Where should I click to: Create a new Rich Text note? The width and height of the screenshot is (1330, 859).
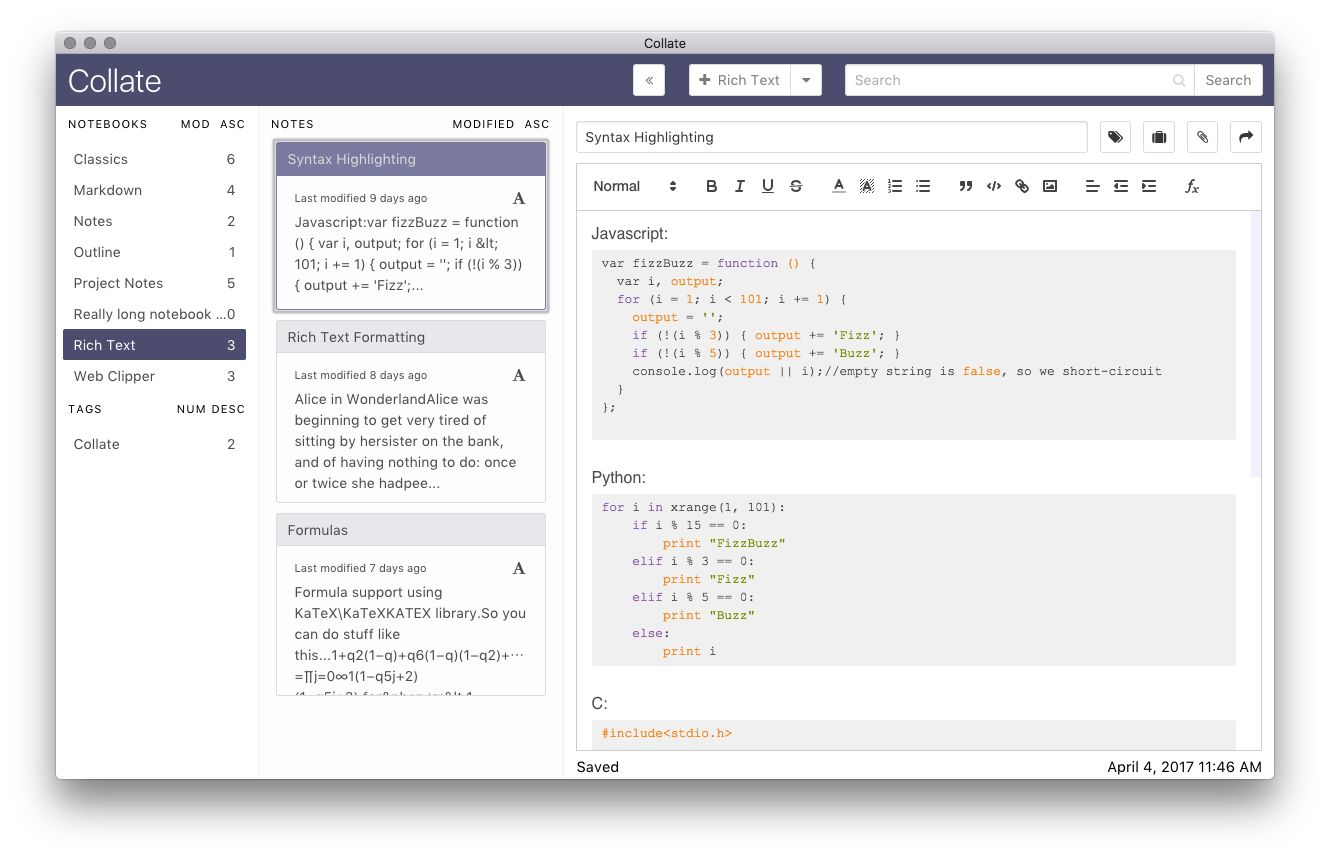point(740,80)
